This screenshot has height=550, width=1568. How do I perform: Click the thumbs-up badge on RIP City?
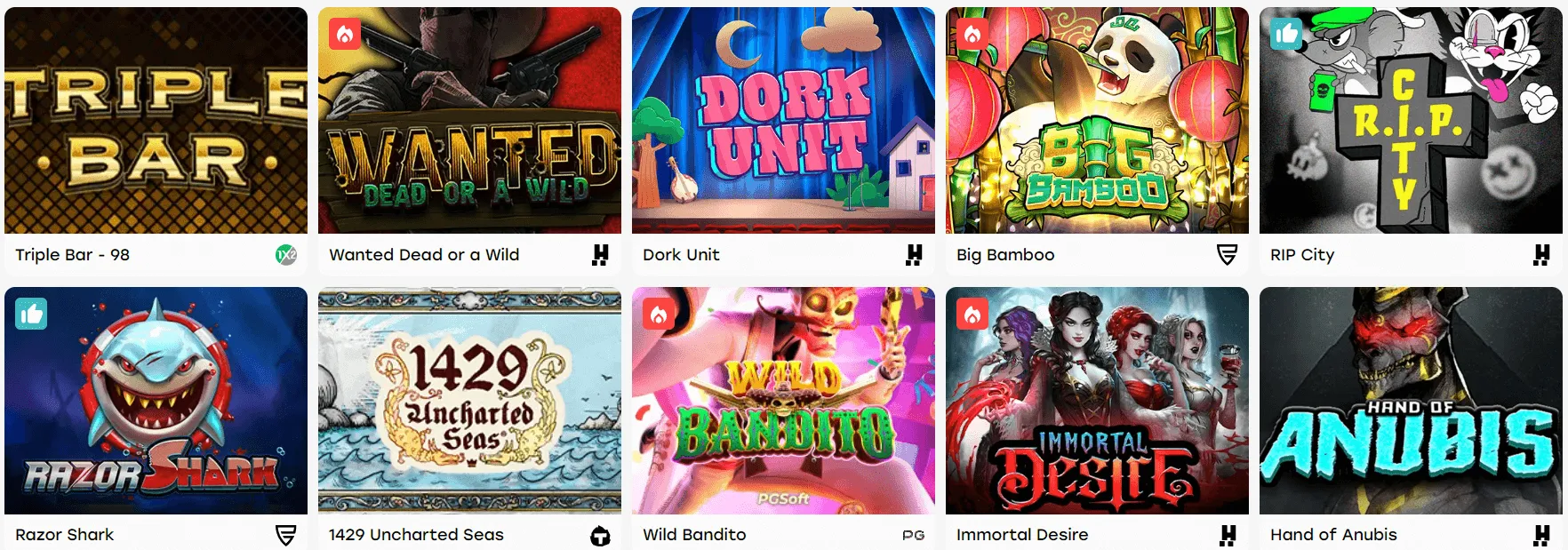coord(1286,35)
